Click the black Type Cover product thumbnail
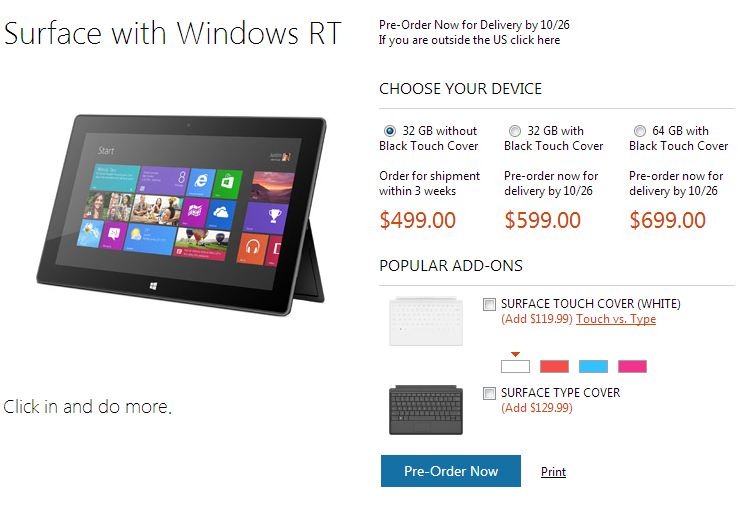The image size is (750, 516). 426,410
